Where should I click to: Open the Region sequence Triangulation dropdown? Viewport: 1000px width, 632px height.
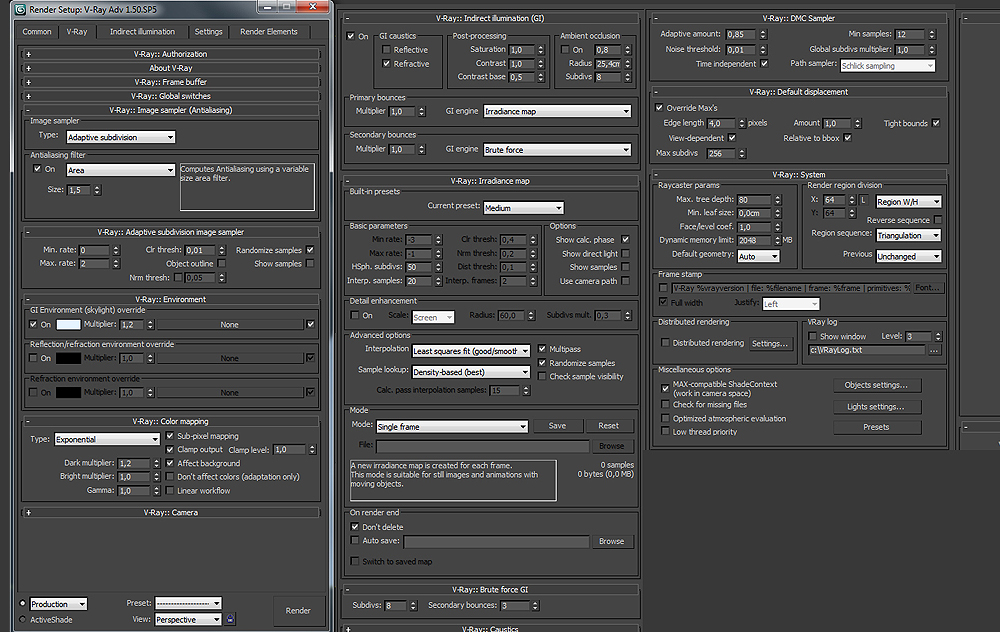[908, 235]
